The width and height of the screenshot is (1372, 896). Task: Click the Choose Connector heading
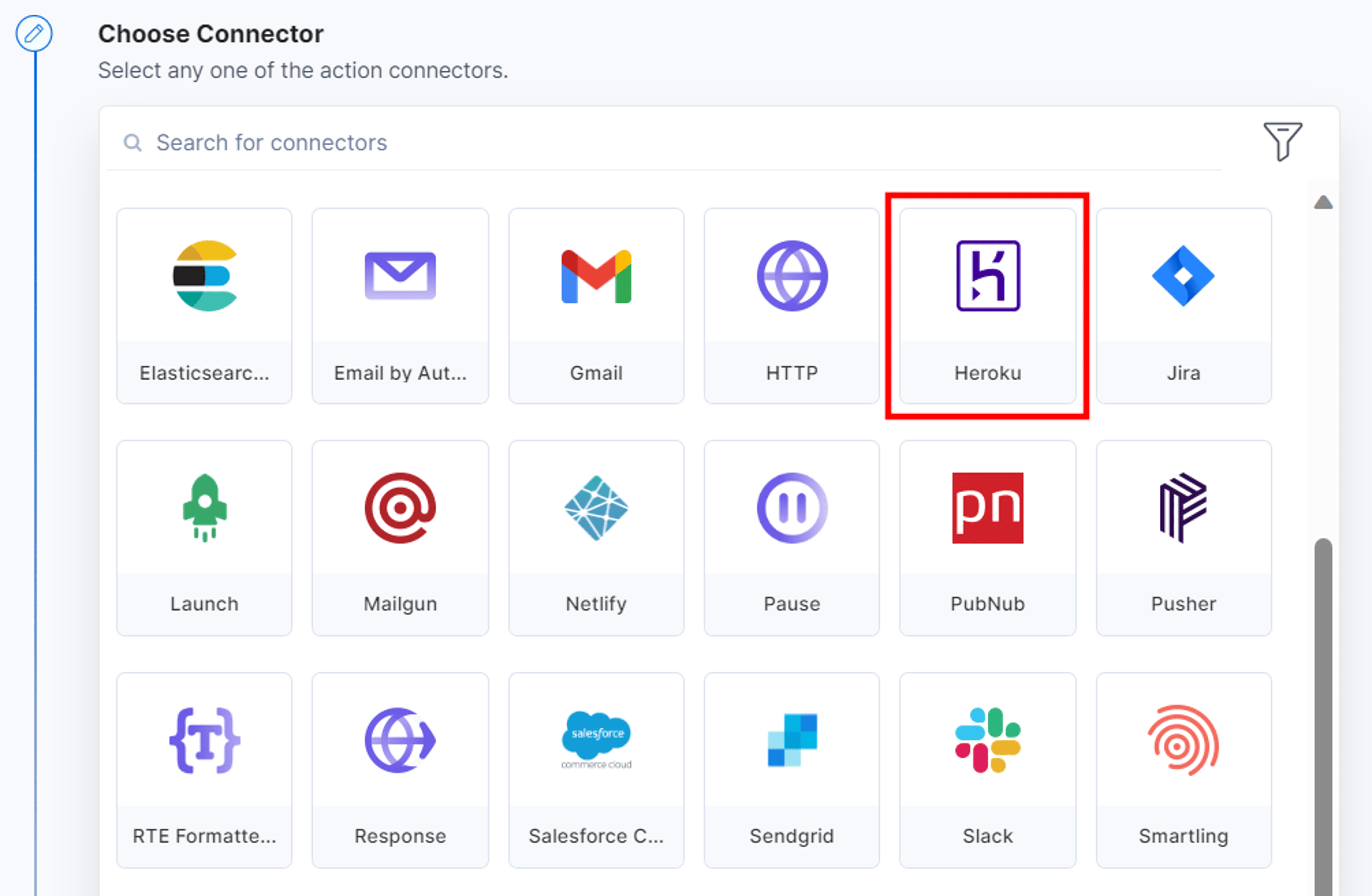pyautogui.click(x=210, y=34)
